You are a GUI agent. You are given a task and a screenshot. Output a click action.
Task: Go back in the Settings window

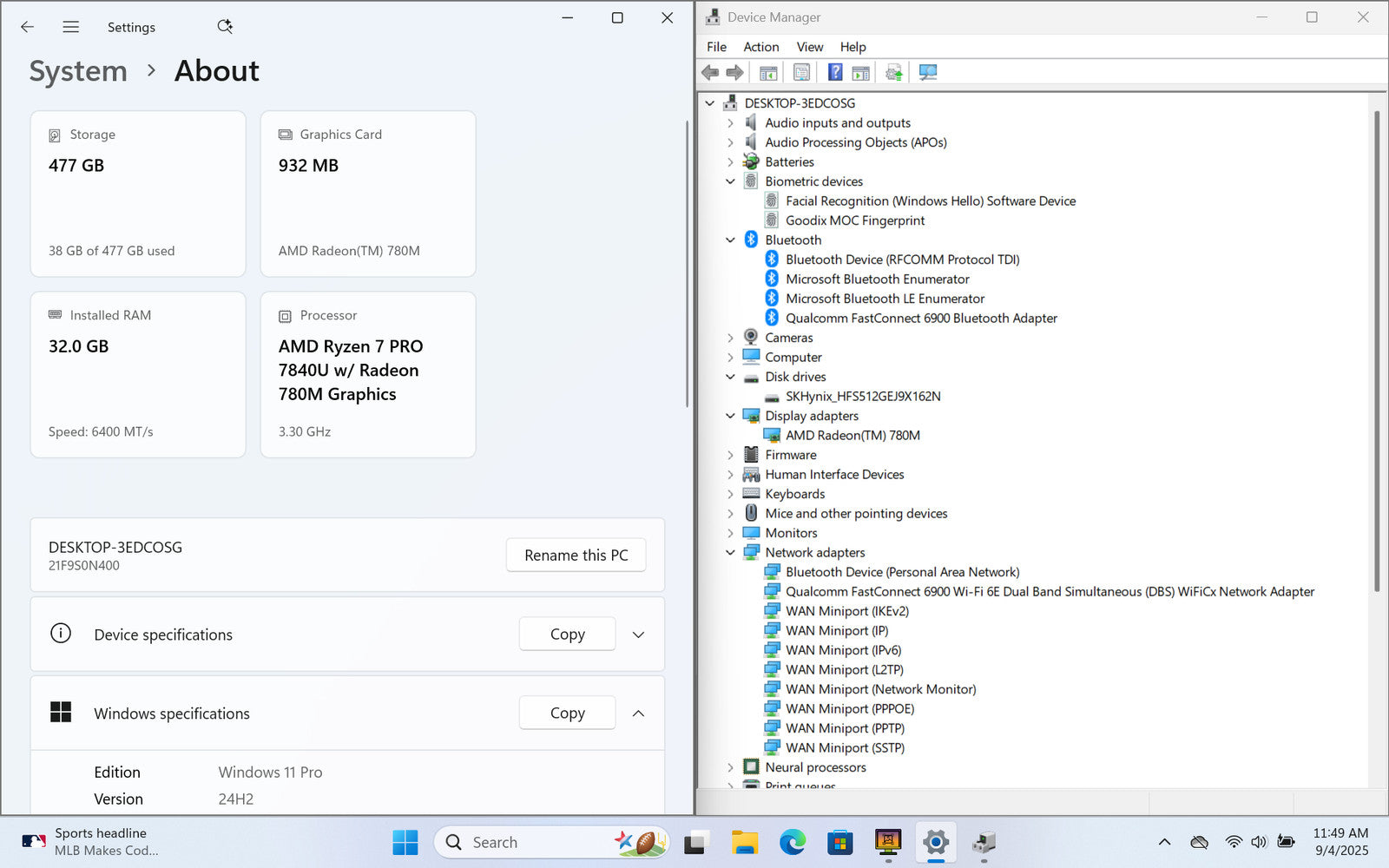pyautogui.click(x=27, y=27)
